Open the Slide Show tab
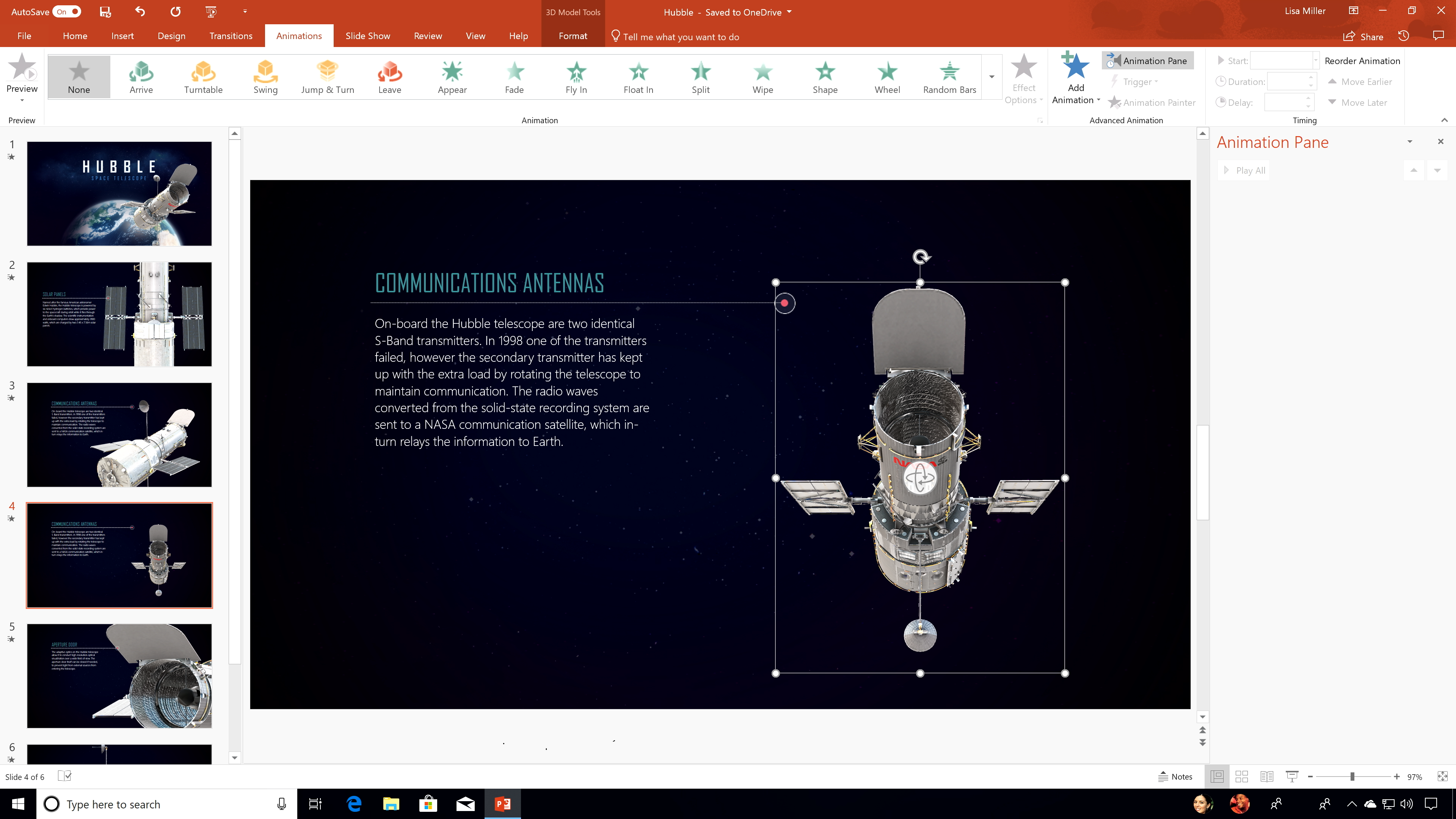 pyautogui.click(x=367, y=36)
